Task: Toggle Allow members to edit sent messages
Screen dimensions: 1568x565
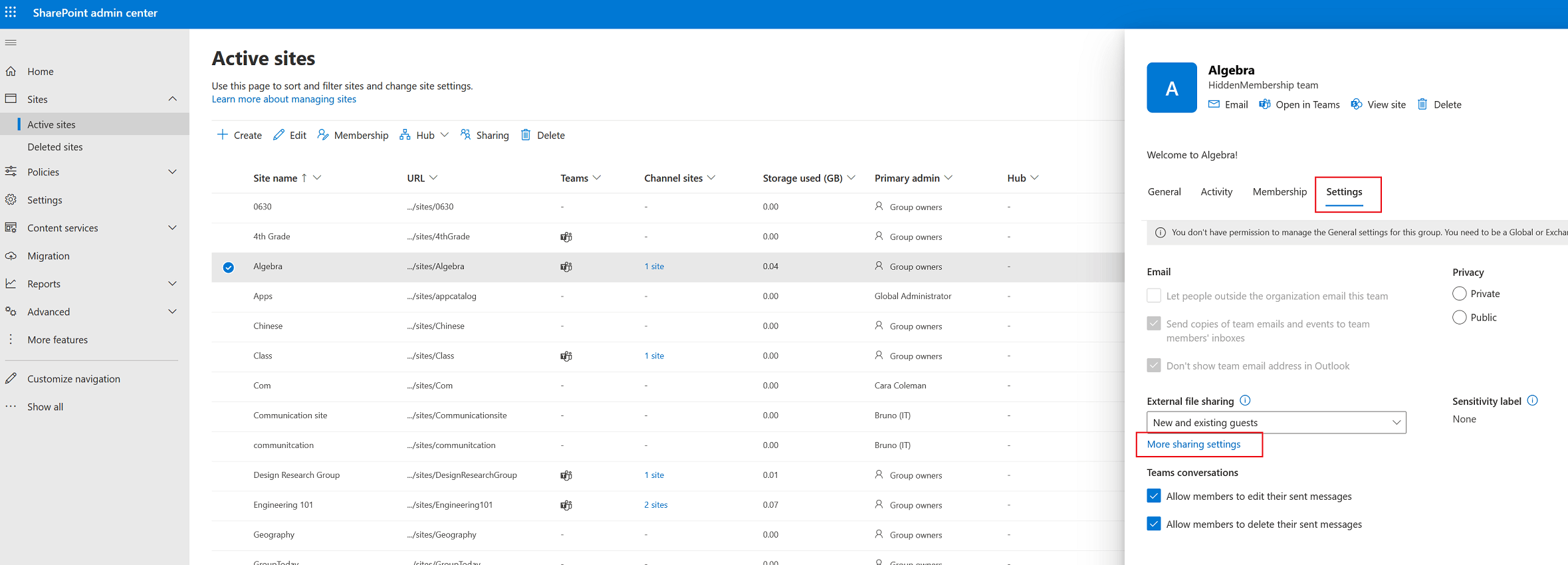Action: (1154, 496)
